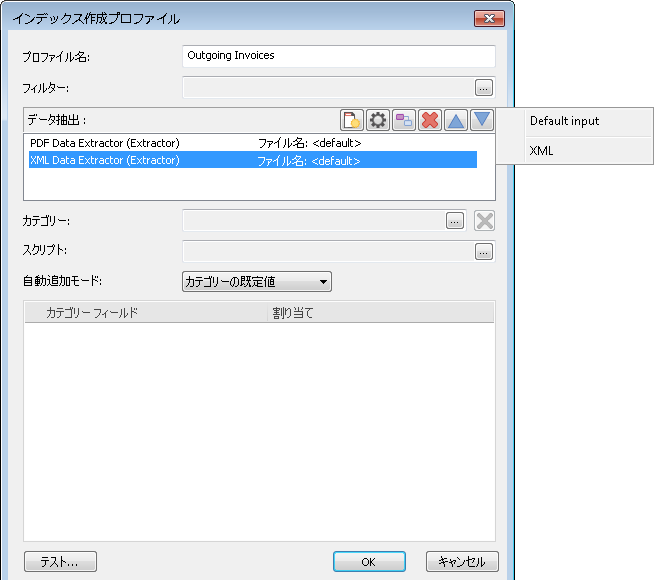657x580 pixels.
Task: Click the テスト... button
Action: (x=60, y=562)
